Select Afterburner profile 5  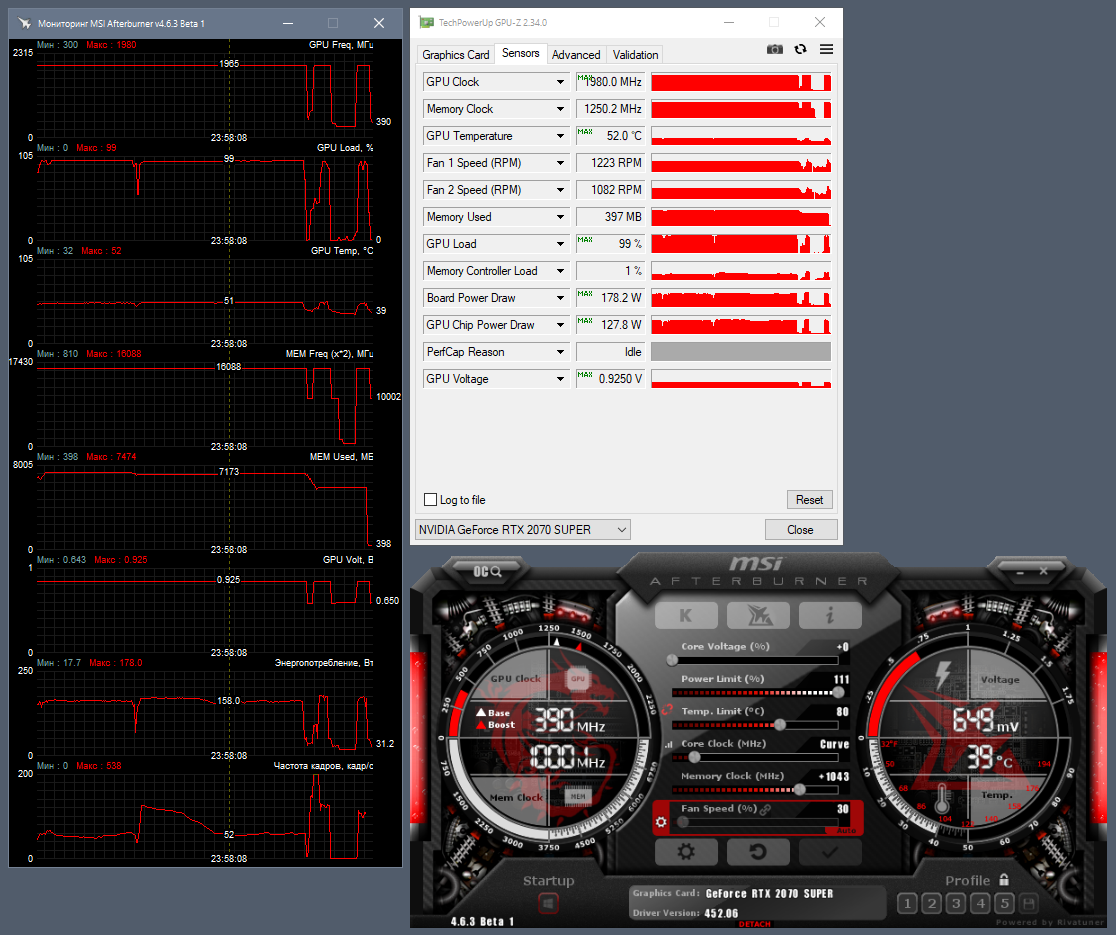pos(1004,904)
